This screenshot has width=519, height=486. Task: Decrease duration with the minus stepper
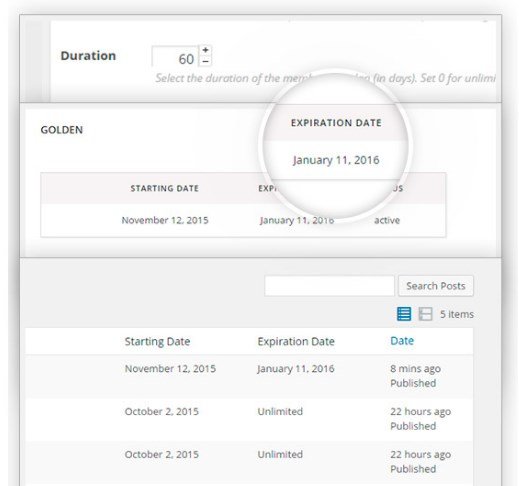coord(205,61)
